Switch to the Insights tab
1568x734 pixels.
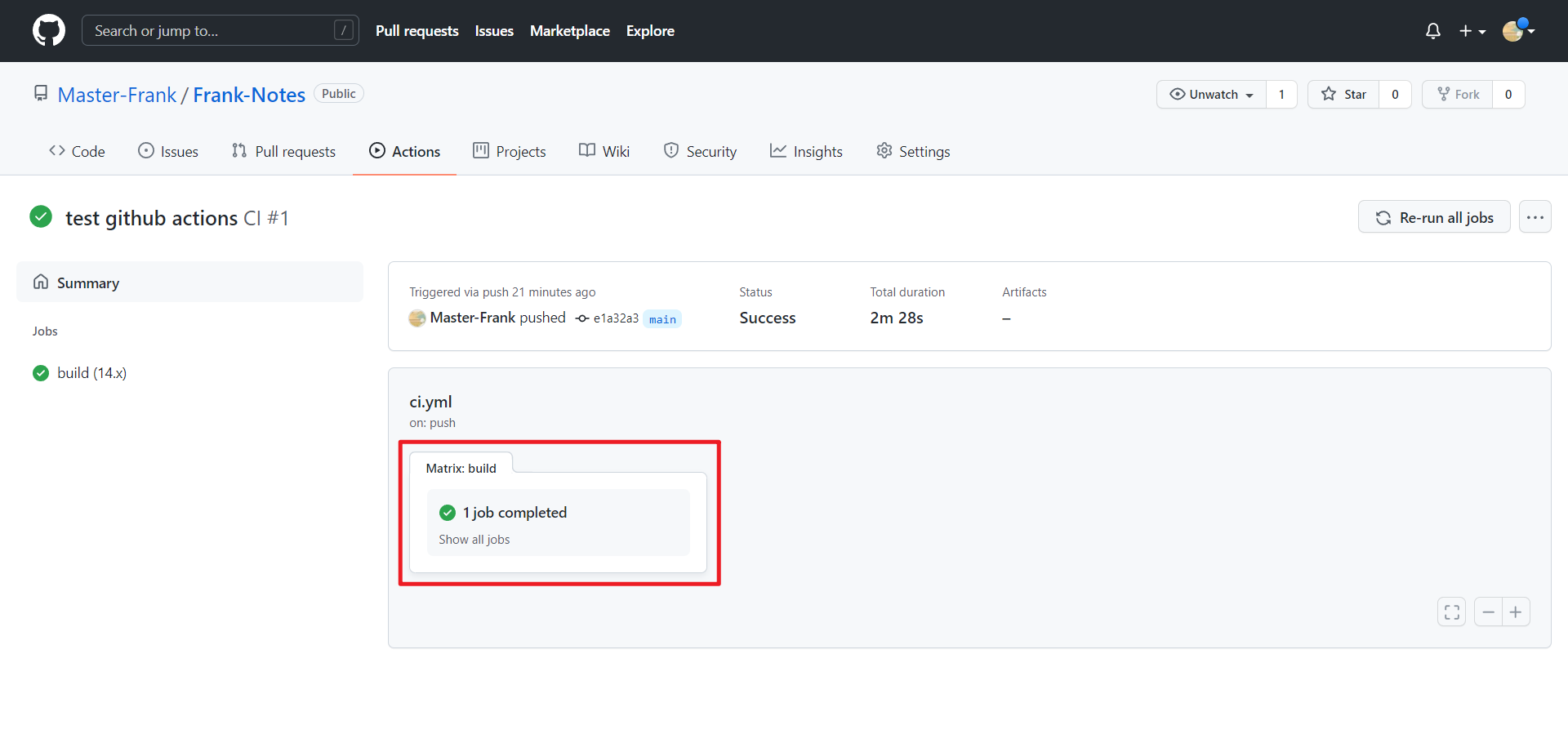[806, 151]
